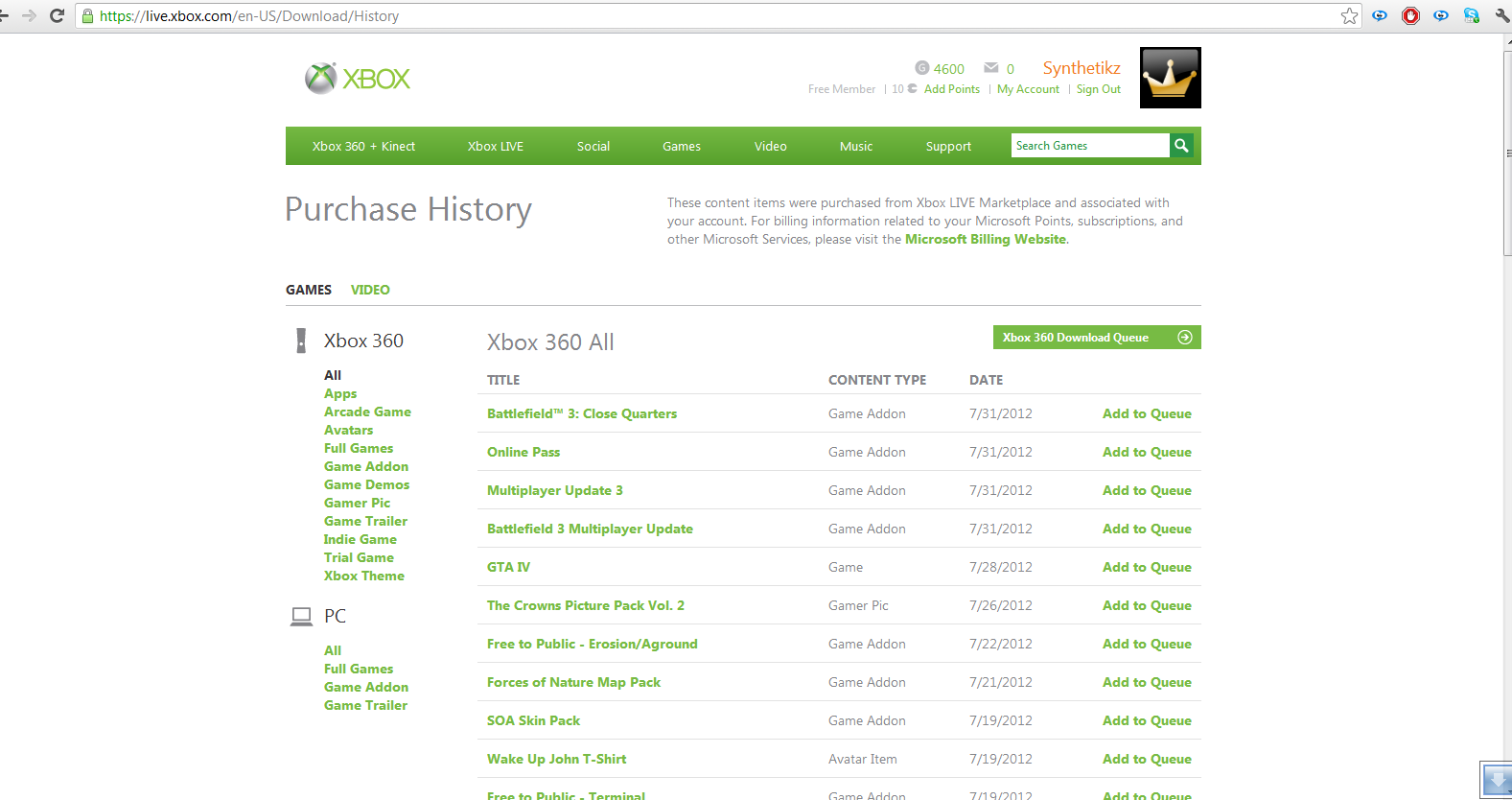Click the arrow on Xbox 360 Download Queue
Screen dimensions: 1512x800
[x=1185, y=337]
